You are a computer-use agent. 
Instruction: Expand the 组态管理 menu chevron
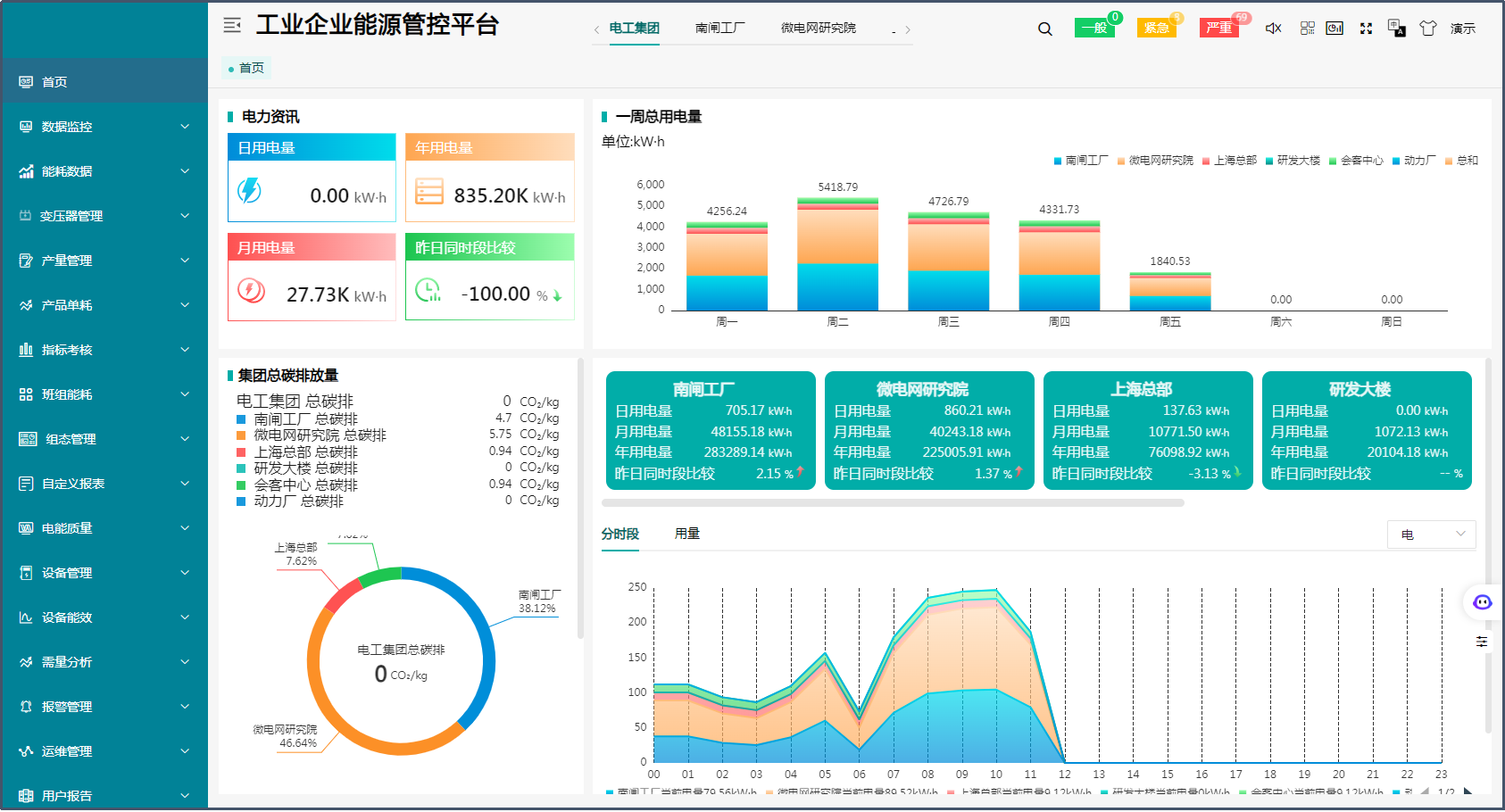tap(185, 439)
